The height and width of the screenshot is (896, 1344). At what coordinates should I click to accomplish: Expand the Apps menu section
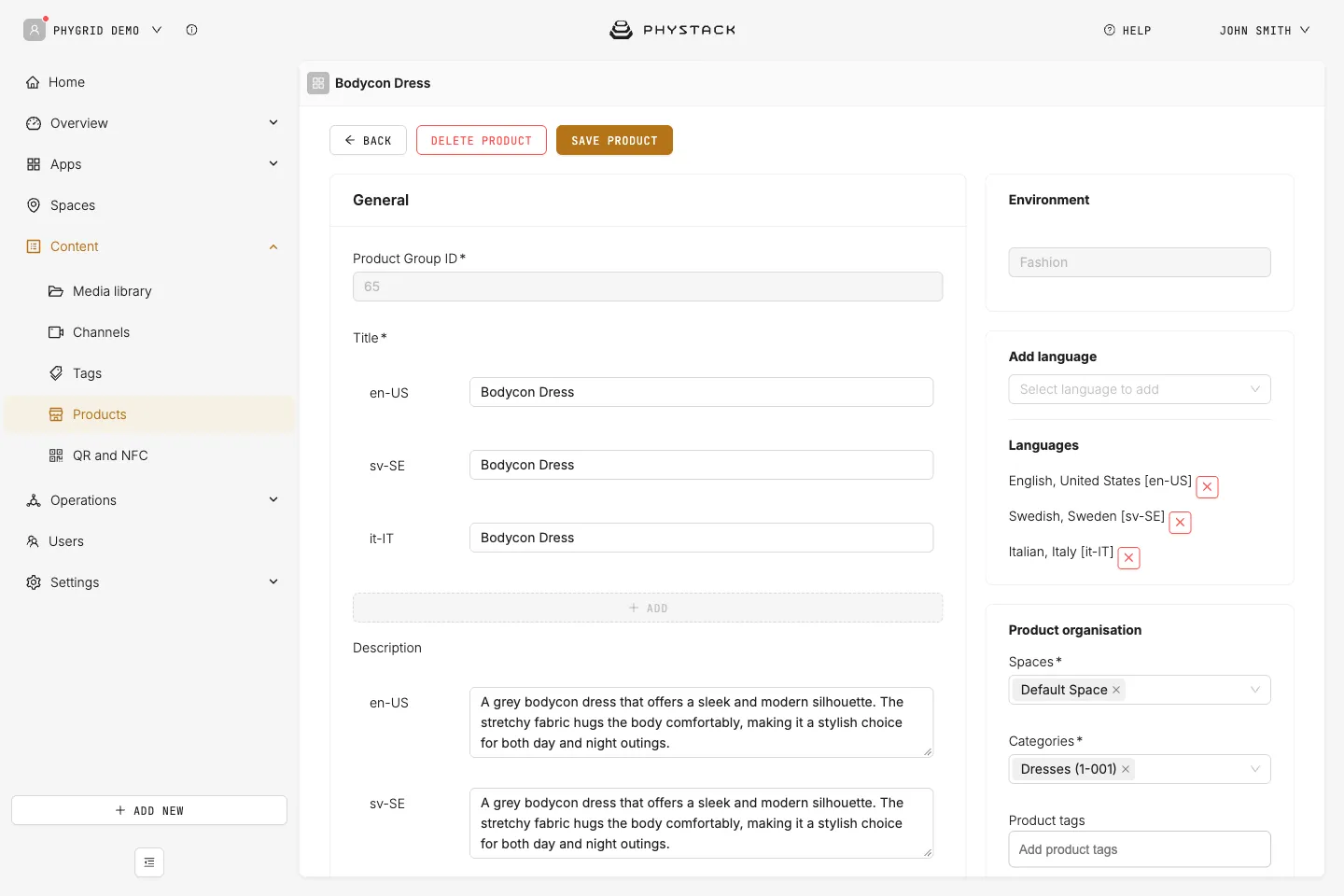pos(273,163)
